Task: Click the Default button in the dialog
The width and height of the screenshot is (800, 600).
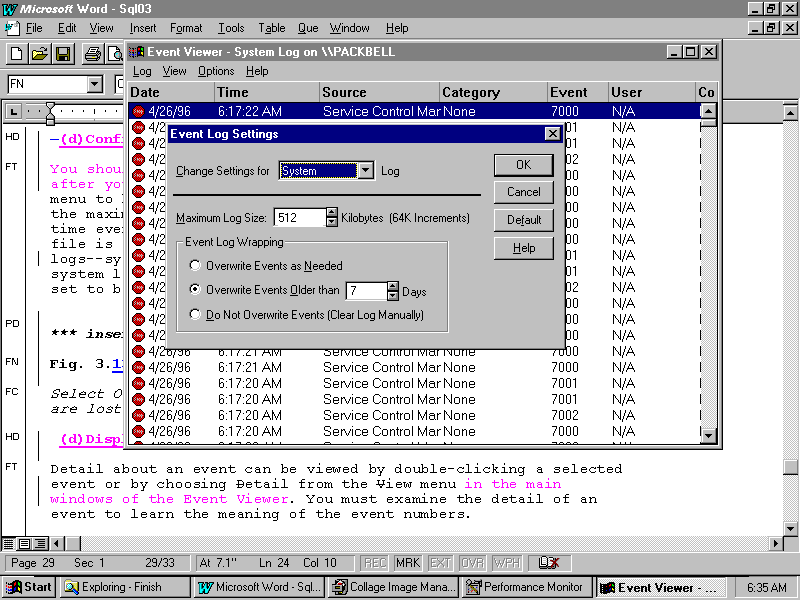Action: (x=523, y=220)
